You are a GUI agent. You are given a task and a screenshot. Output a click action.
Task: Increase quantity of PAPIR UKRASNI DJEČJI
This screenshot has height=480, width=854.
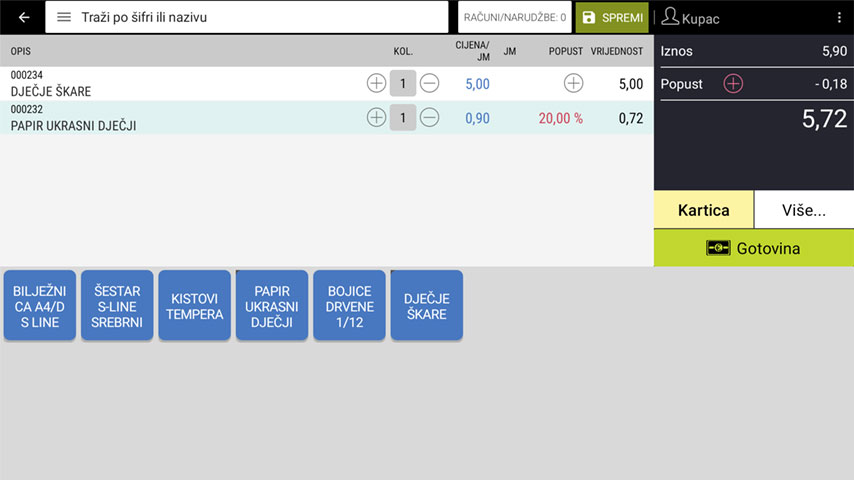click(376, 118)
